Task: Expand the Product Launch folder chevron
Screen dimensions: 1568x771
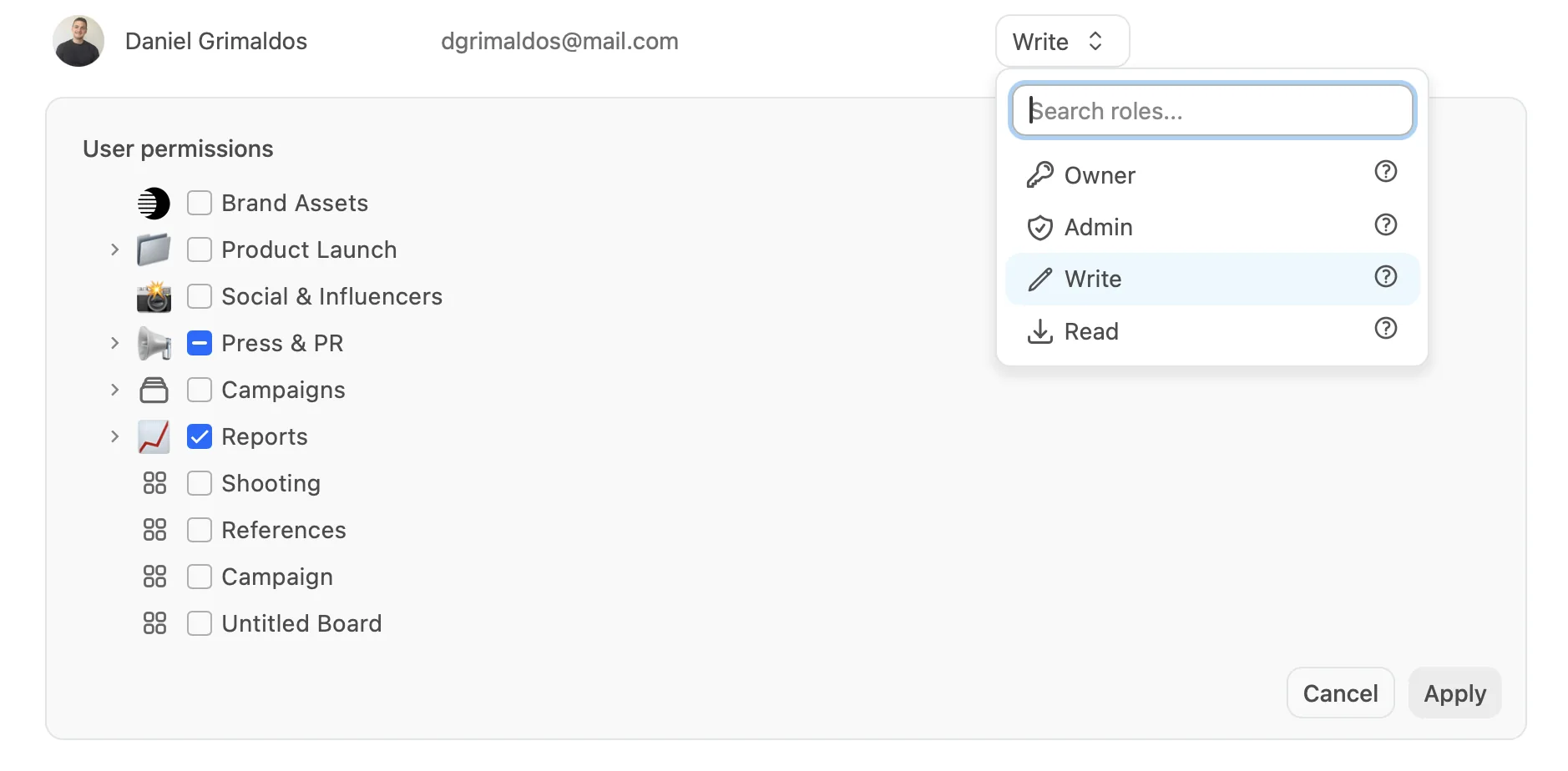Action: pos(115,249)
